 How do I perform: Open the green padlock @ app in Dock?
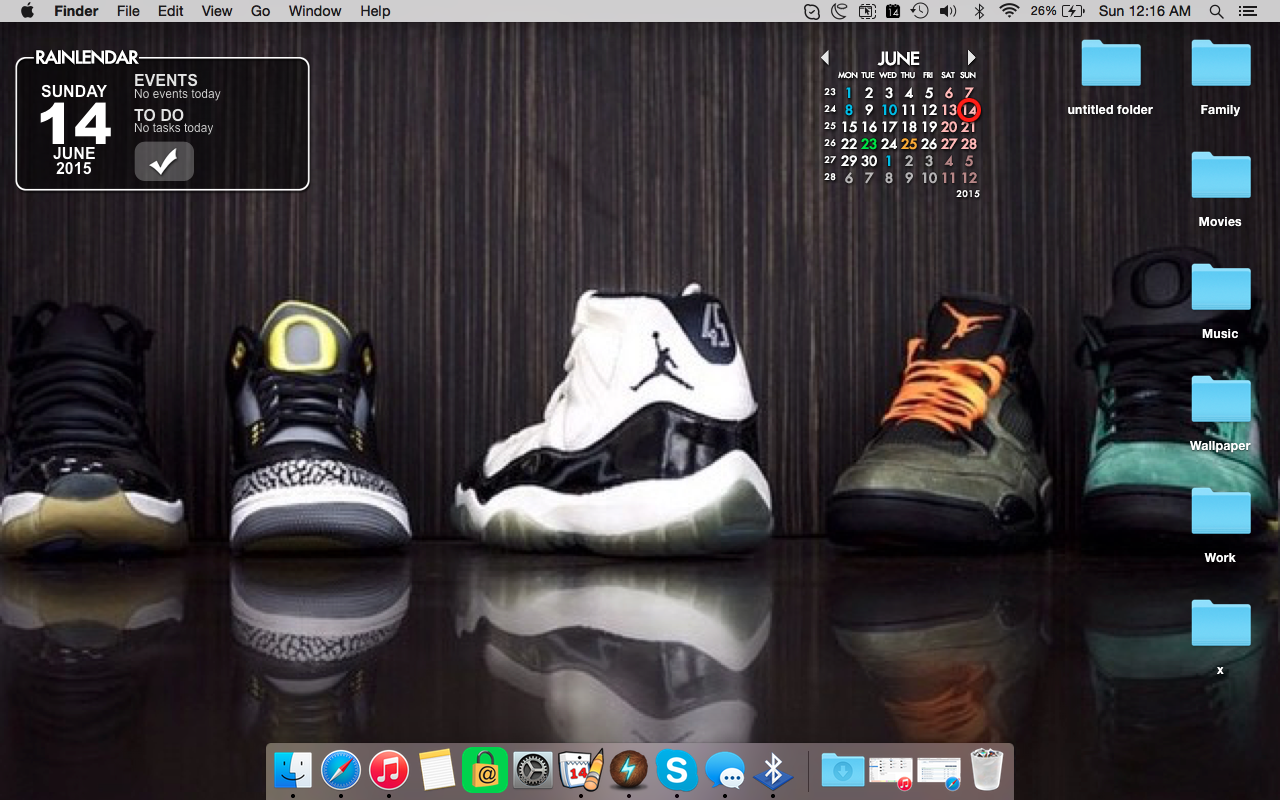(485, 770)
